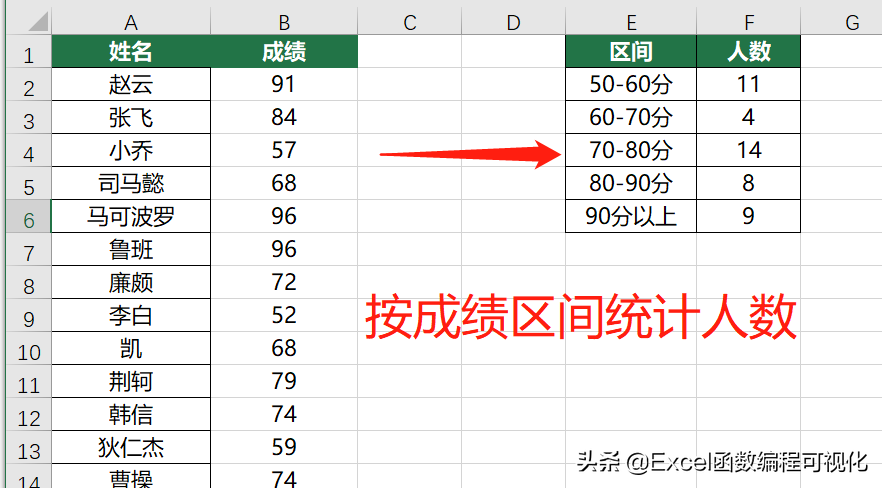The image size is (882, 488).
Task: Select the row 7 header
Action: click(x=29, y=250)
